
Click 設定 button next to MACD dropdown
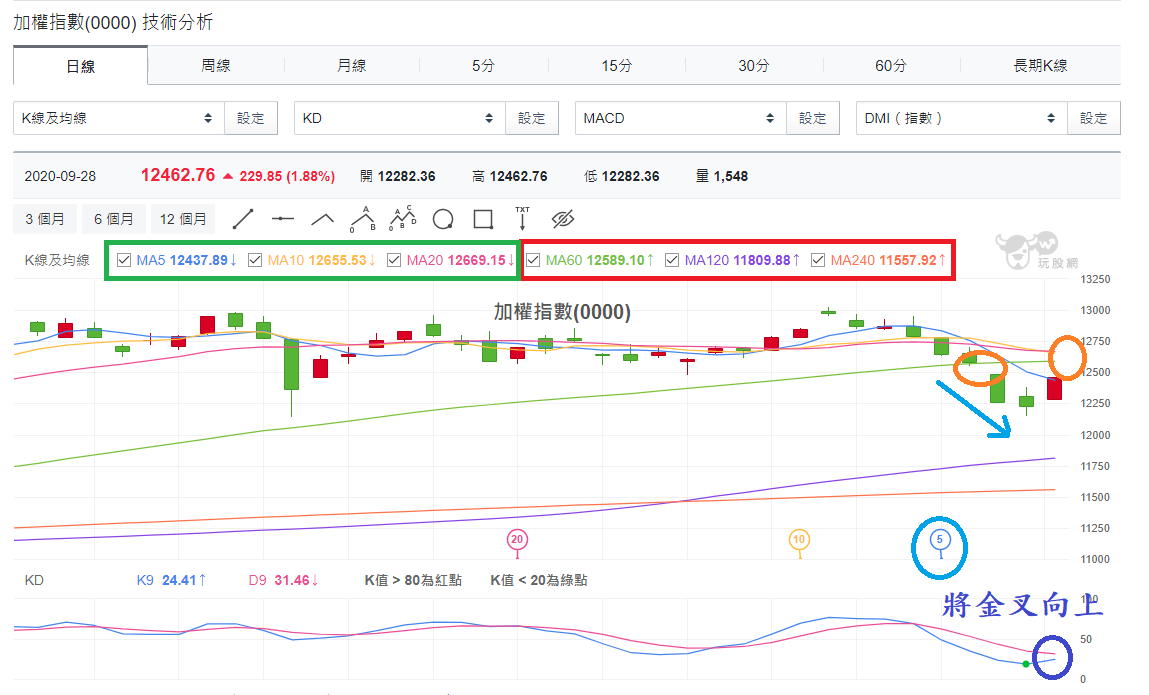tap(813, 118)
